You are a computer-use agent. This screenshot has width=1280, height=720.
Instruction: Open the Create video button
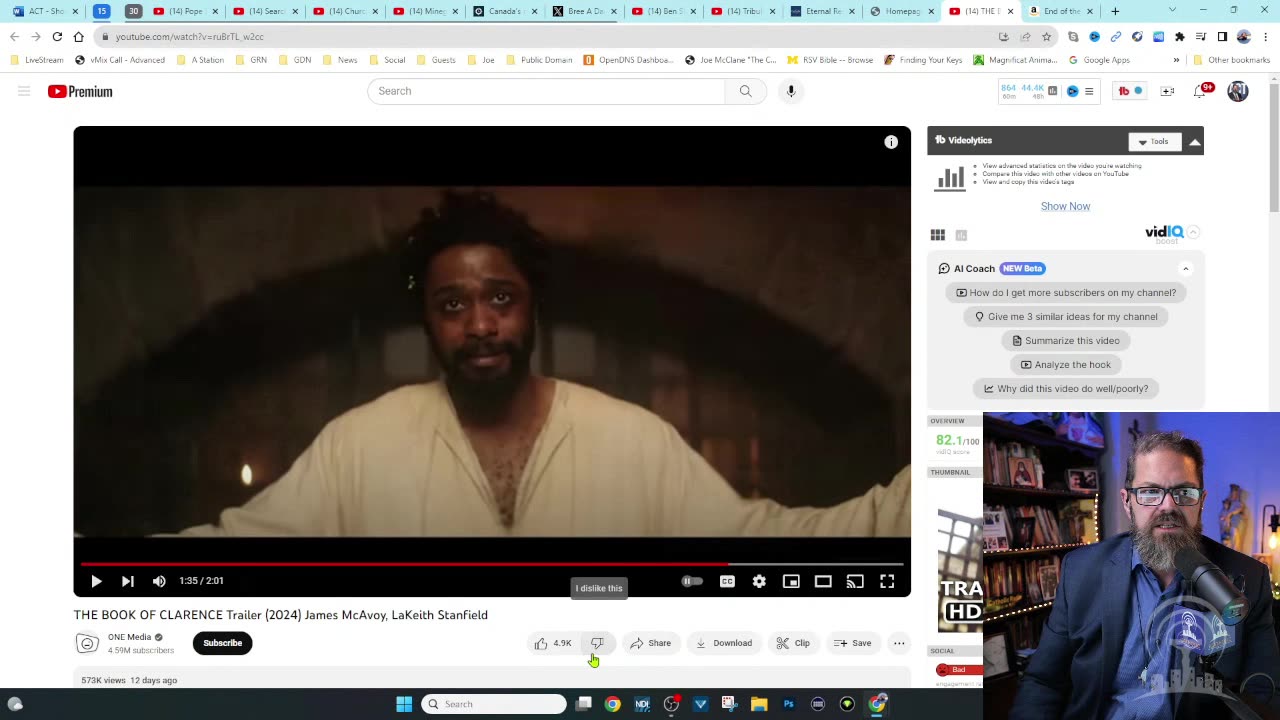coord(1167,91)
